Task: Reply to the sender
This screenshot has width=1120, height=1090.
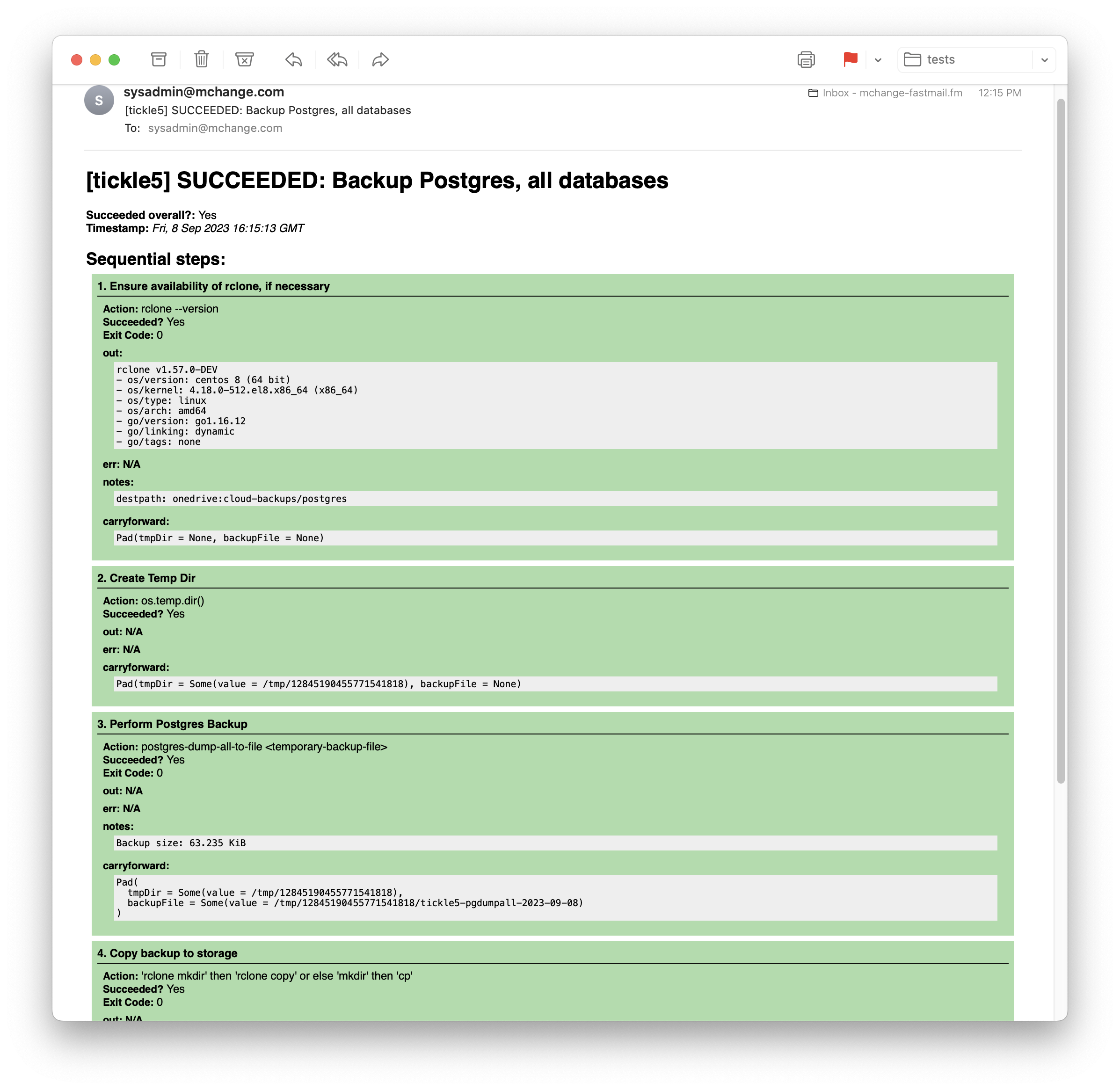Action: coord(294,59)
